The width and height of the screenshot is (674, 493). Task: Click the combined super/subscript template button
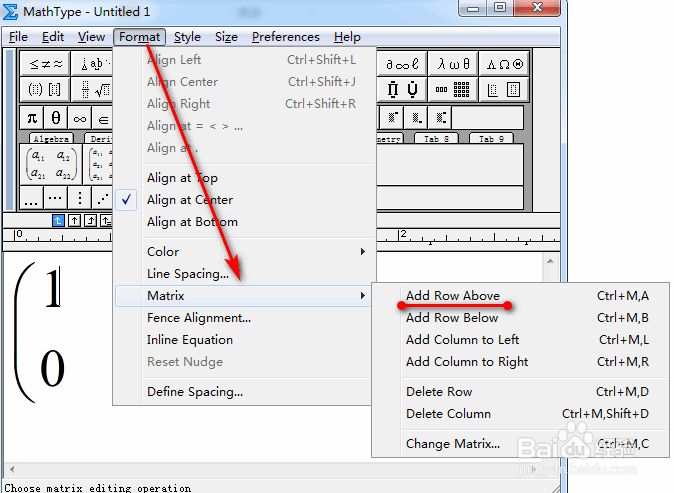point(440,117)
